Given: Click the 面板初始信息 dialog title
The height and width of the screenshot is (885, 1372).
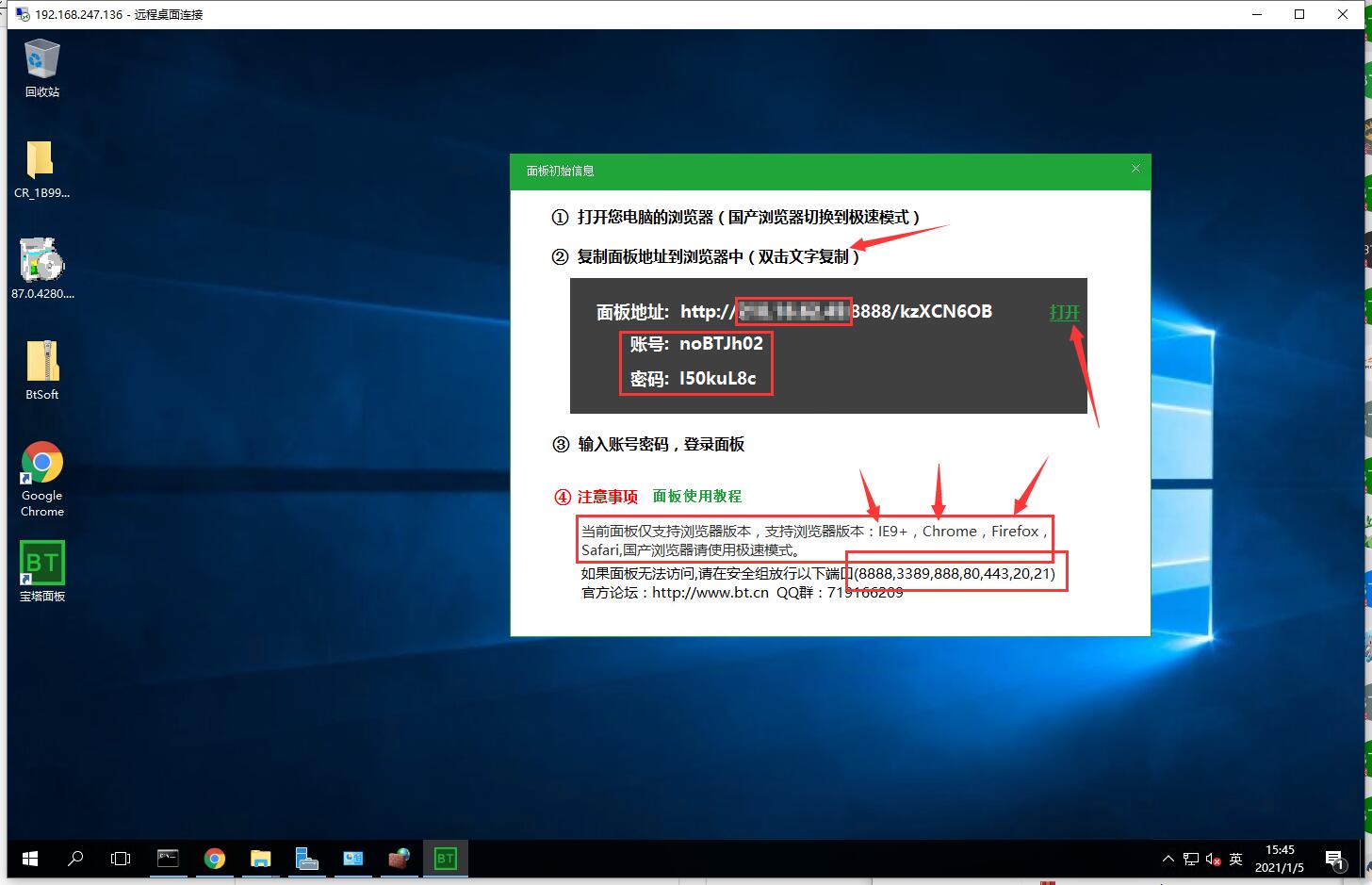Looking at the screenshot, I should 560,171.
